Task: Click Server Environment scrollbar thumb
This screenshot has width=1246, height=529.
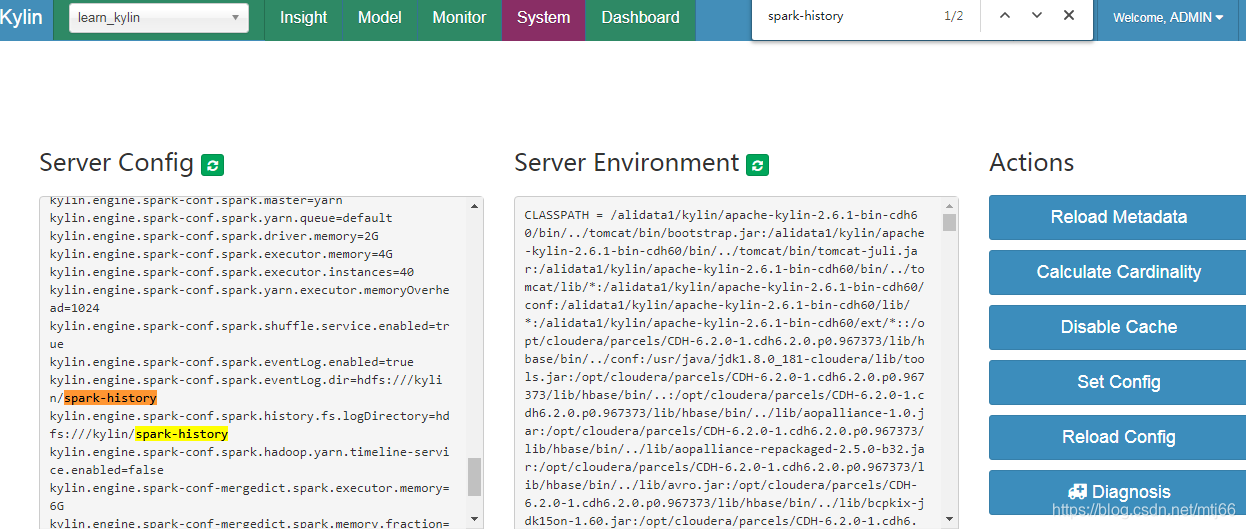Action: coord(949,222)
